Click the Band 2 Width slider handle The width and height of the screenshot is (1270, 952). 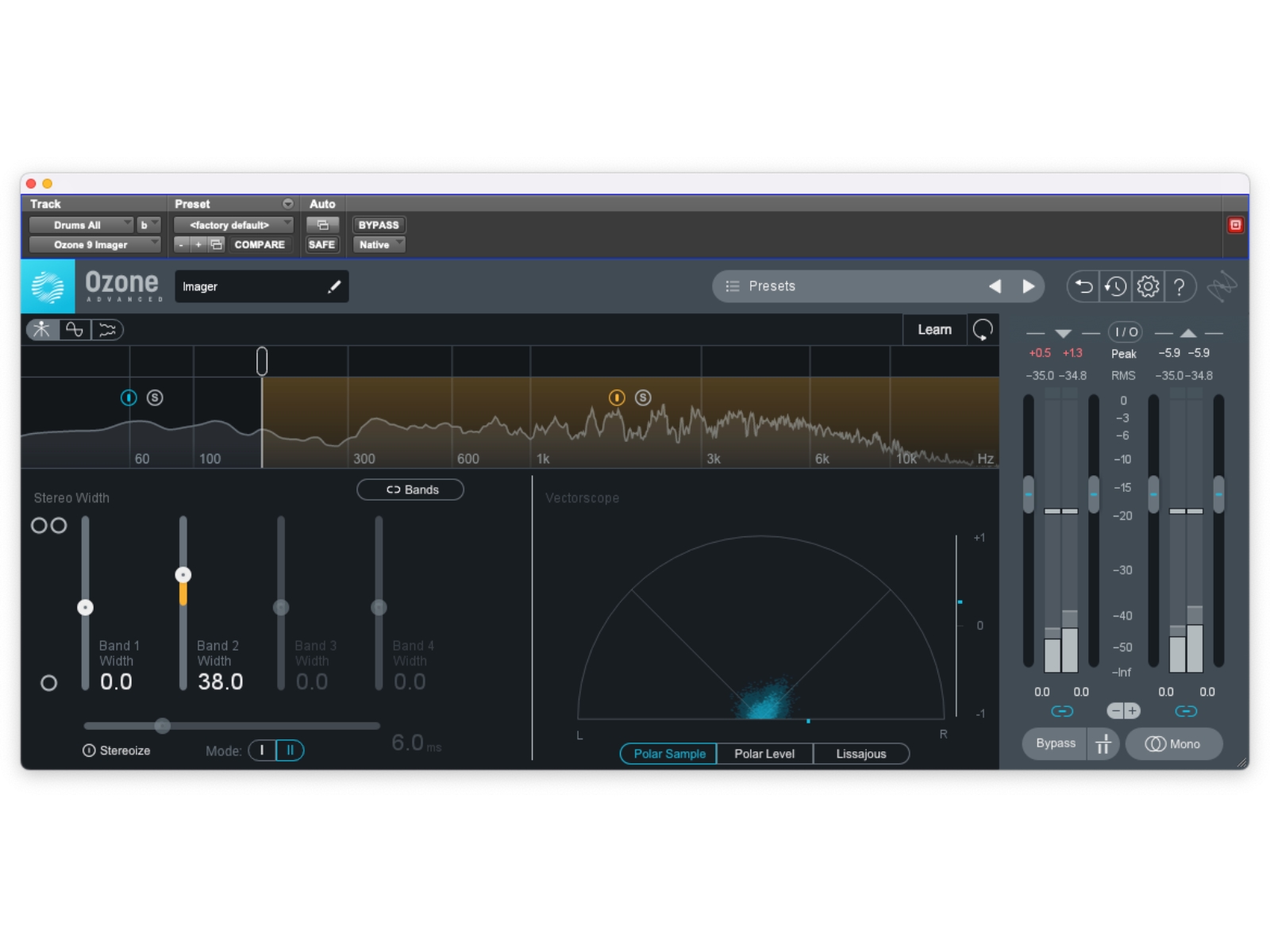(x=183, y=574)
